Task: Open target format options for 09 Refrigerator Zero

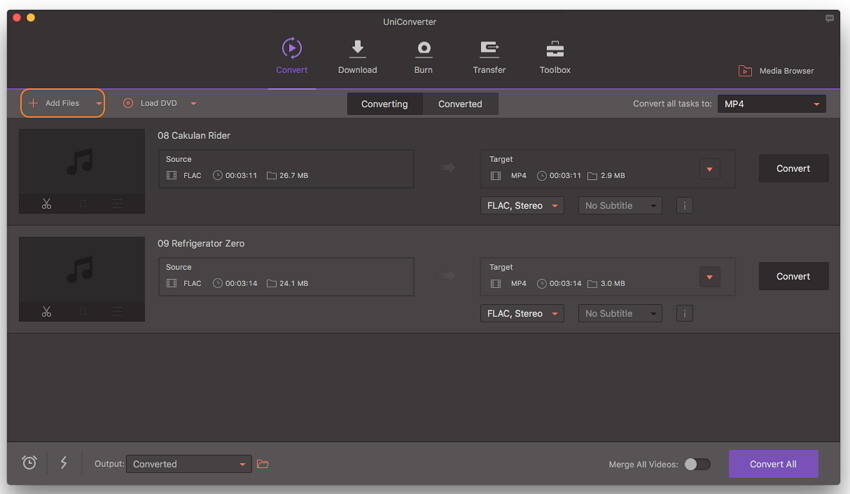Action: click(710, 277)
